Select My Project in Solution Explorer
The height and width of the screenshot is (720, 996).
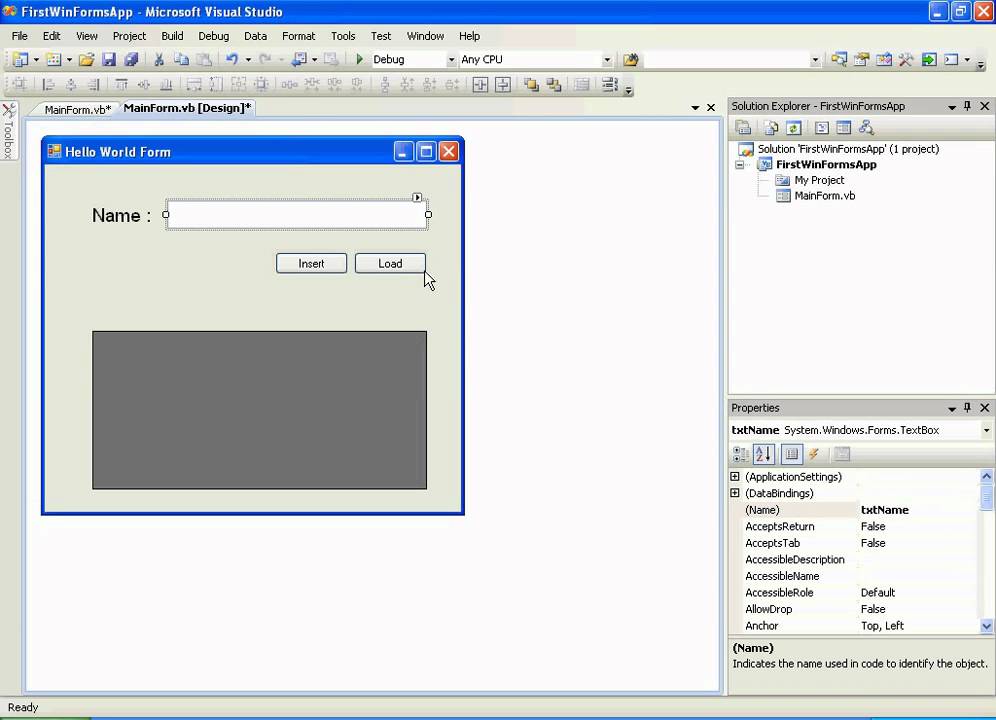(819, 180)
